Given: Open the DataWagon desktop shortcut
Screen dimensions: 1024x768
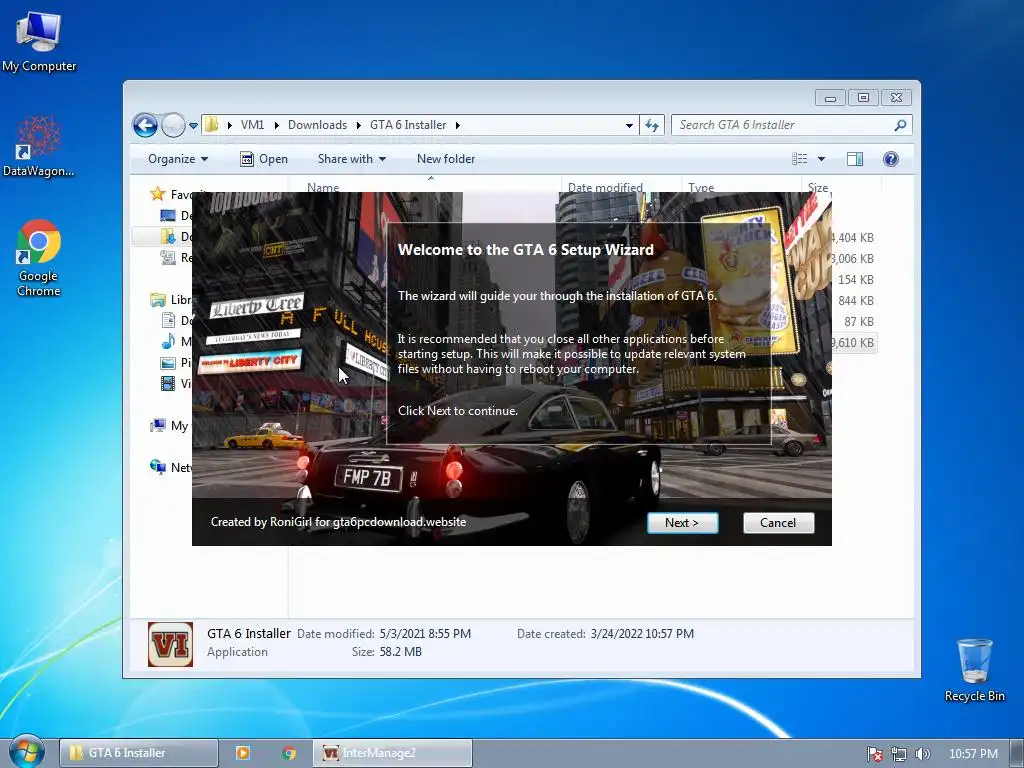Looking at the screenshot, I should [39, 146].
